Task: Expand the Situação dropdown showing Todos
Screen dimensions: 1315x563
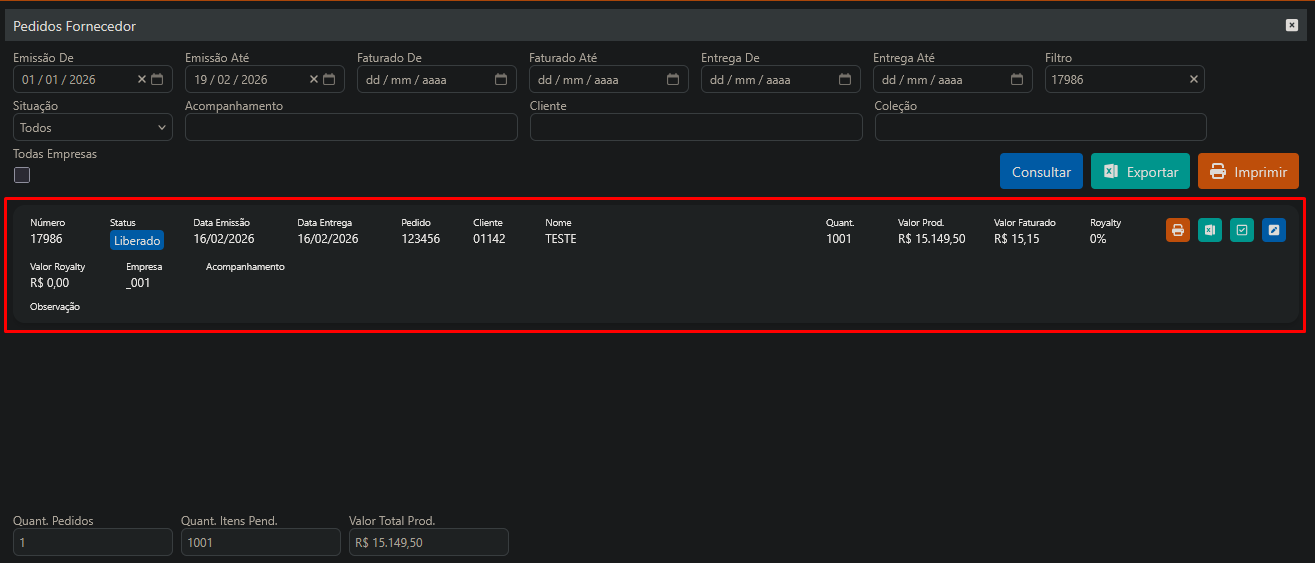Action: pyautogui.click(x=93, y=127)
